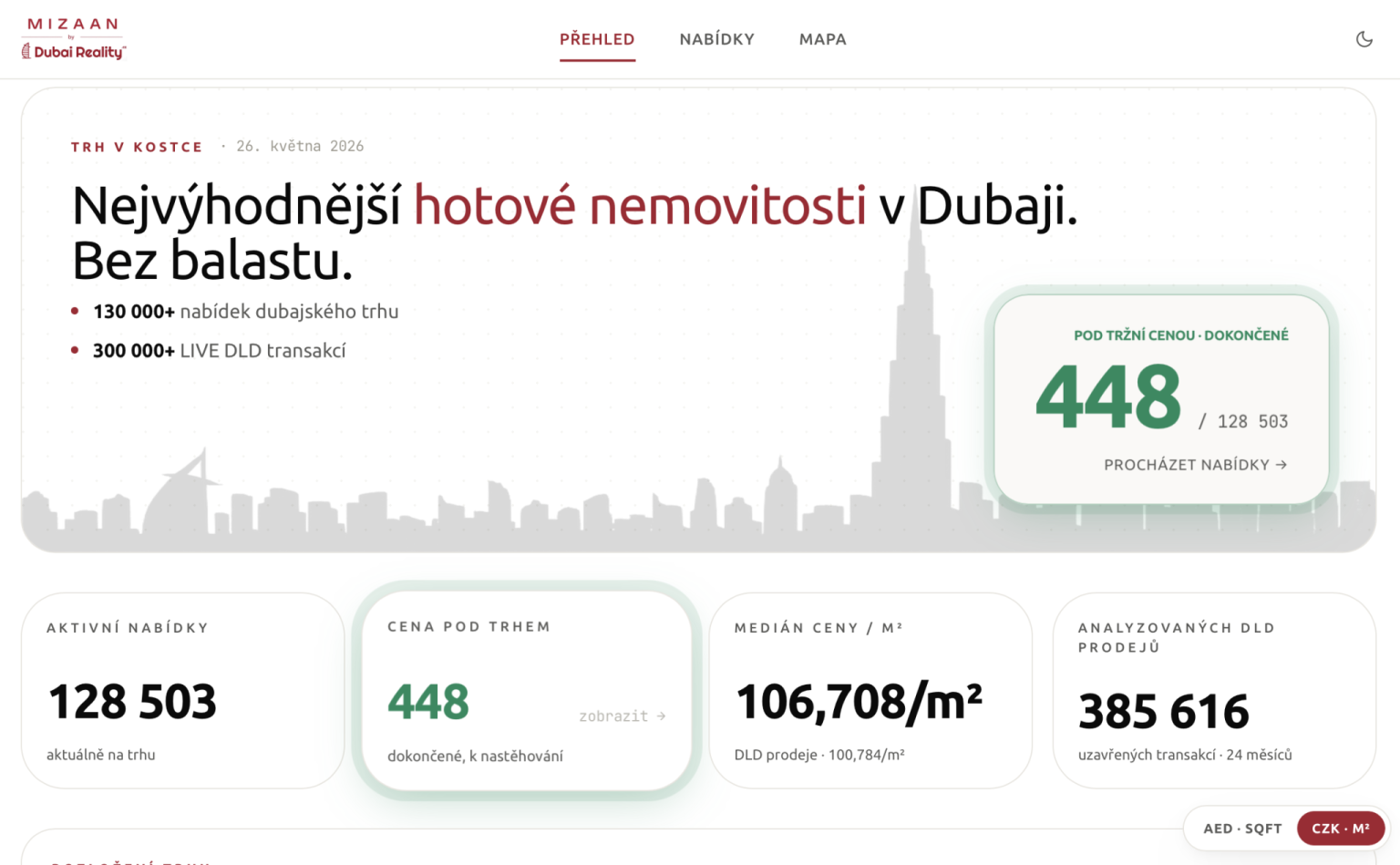Screen dimensions: 1400x865
Task: Click the date 26. května 2026
Action: (300, 146)
